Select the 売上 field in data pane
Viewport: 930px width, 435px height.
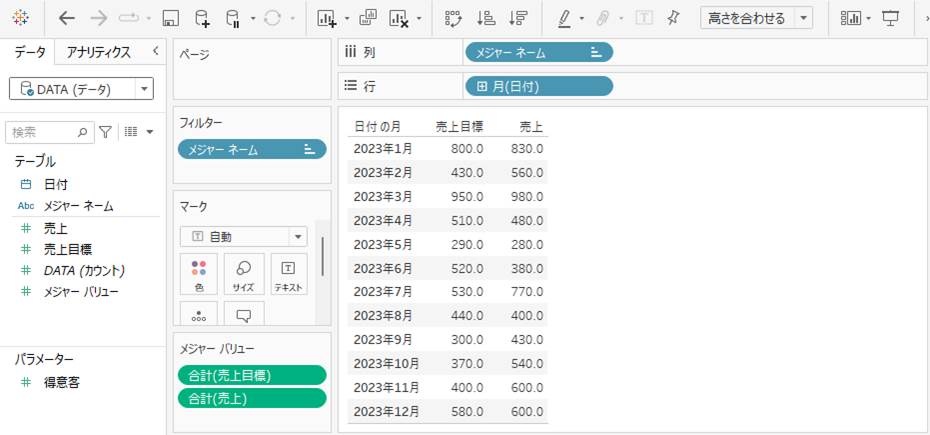(55, 228)
